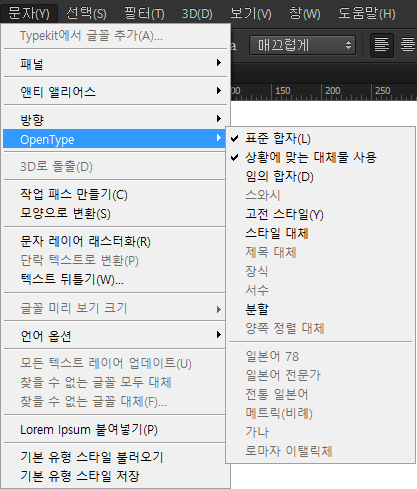Open the 필터(T) menu
Viewport: 417px width, 489px height.
click(x=144, y=13)
